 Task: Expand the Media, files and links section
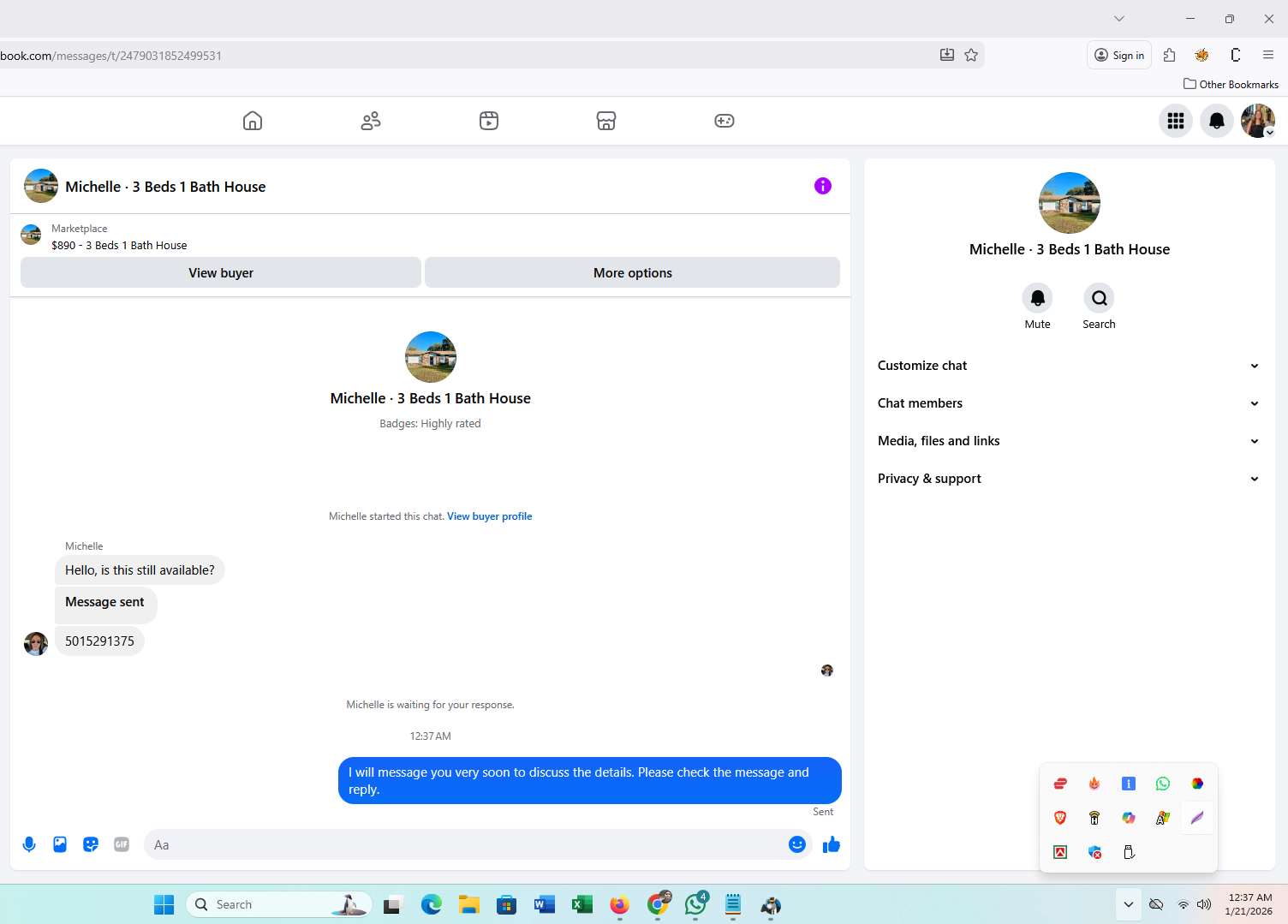[x=1069, y=441]
